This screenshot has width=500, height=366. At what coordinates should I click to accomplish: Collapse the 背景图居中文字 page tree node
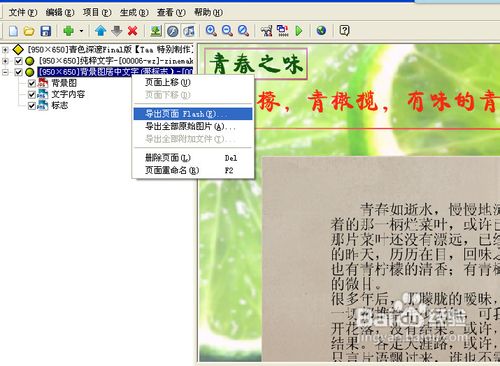tap(5, 72)
